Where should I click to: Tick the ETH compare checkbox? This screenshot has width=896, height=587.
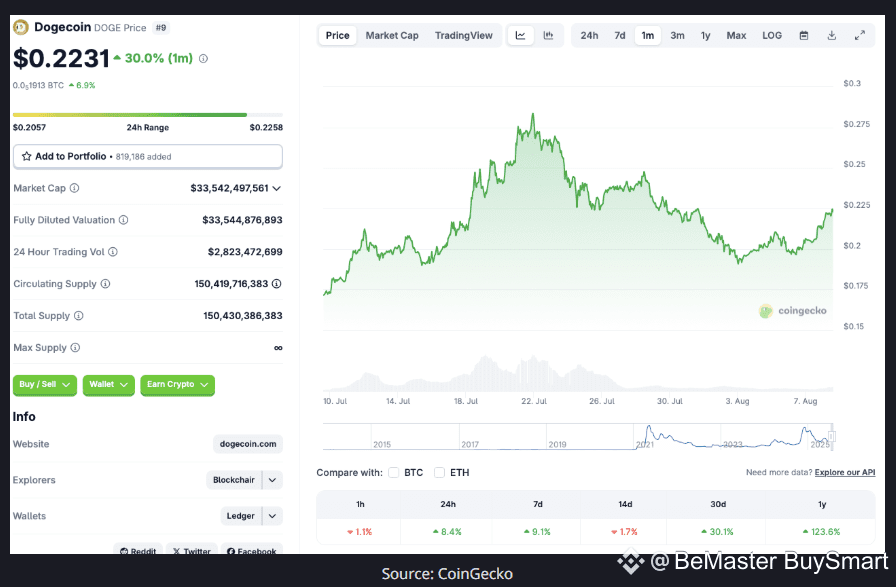pyautogui.click(x=439, y=473)
